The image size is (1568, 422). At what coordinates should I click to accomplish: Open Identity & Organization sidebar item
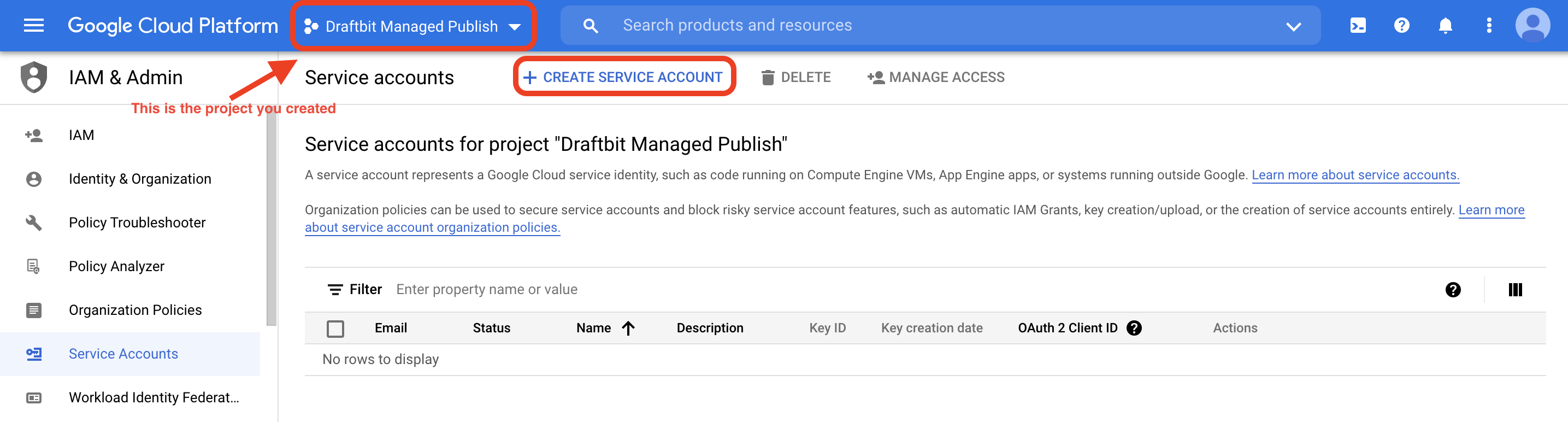(x=130, y=179)
